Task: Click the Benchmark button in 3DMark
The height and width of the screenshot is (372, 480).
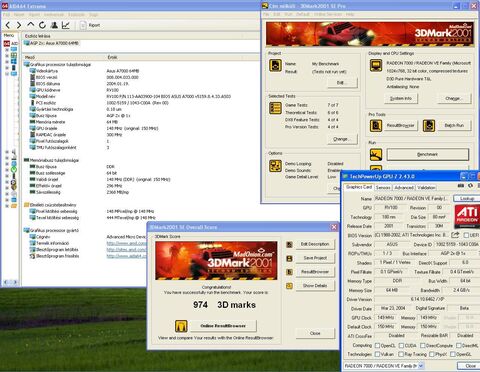Action: click(x=427, y=154)
